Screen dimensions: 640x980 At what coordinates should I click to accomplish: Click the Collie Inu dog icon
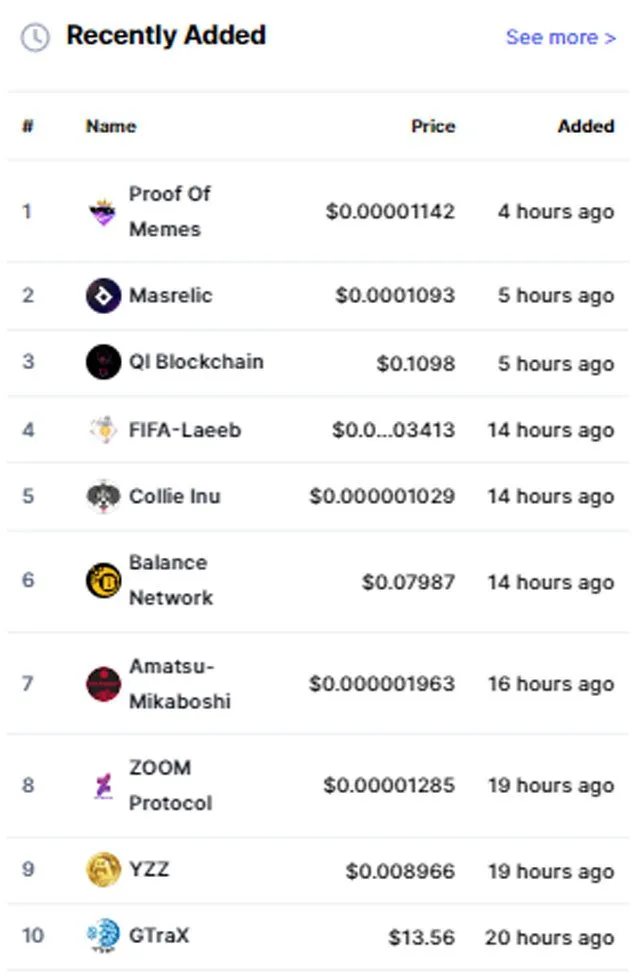(103, 496)
